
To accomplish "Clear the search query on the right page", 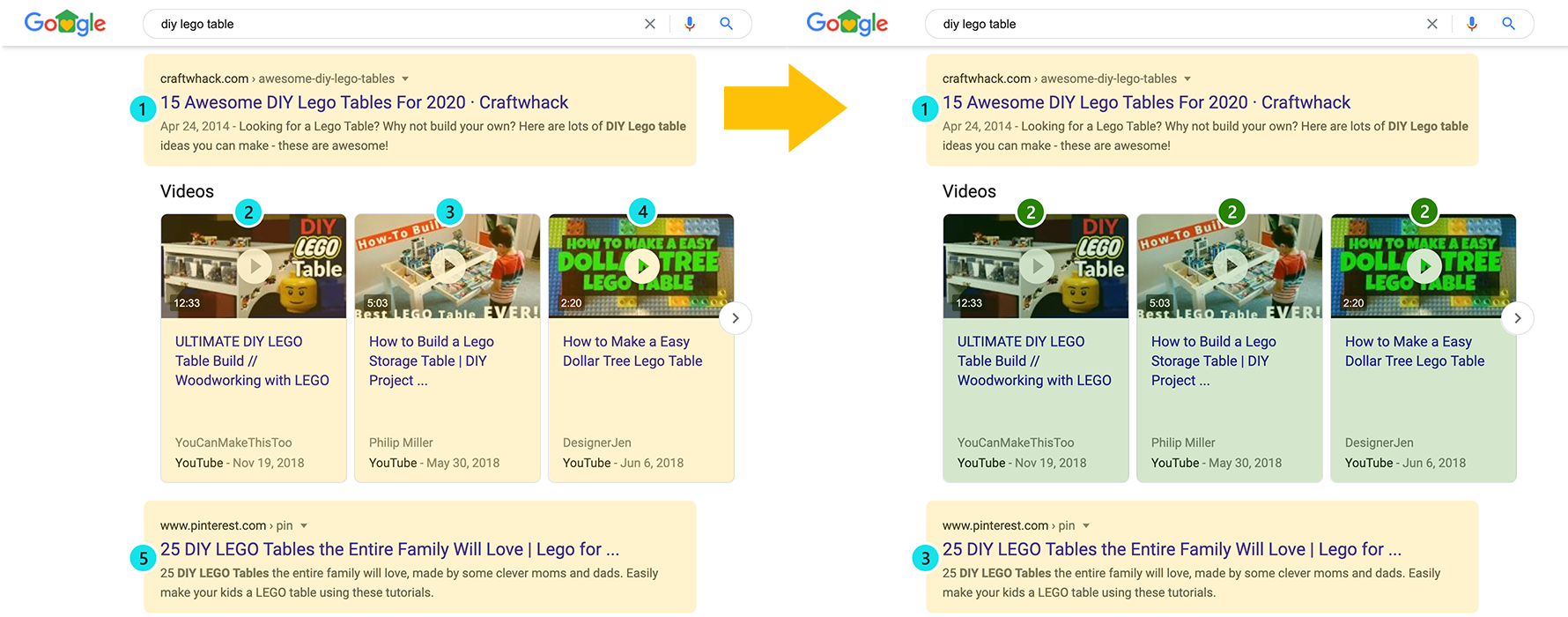I will 1432,24.
